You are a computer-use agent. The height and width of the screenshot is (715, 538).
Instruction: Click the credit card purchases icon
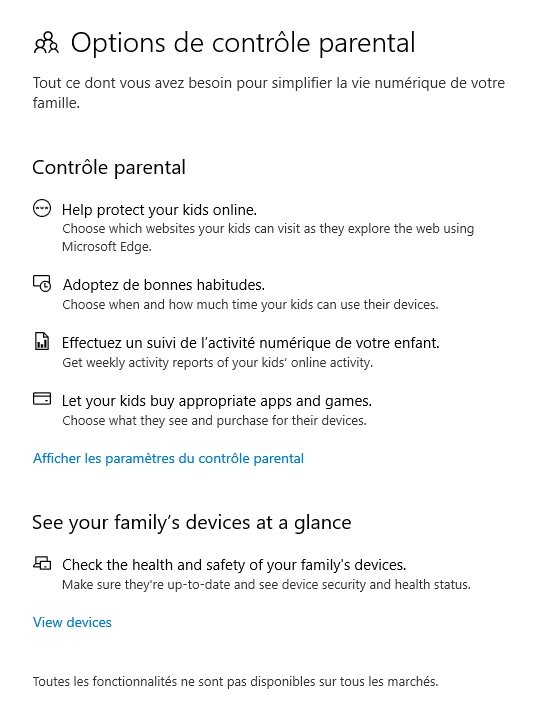(x=42, y=399)
